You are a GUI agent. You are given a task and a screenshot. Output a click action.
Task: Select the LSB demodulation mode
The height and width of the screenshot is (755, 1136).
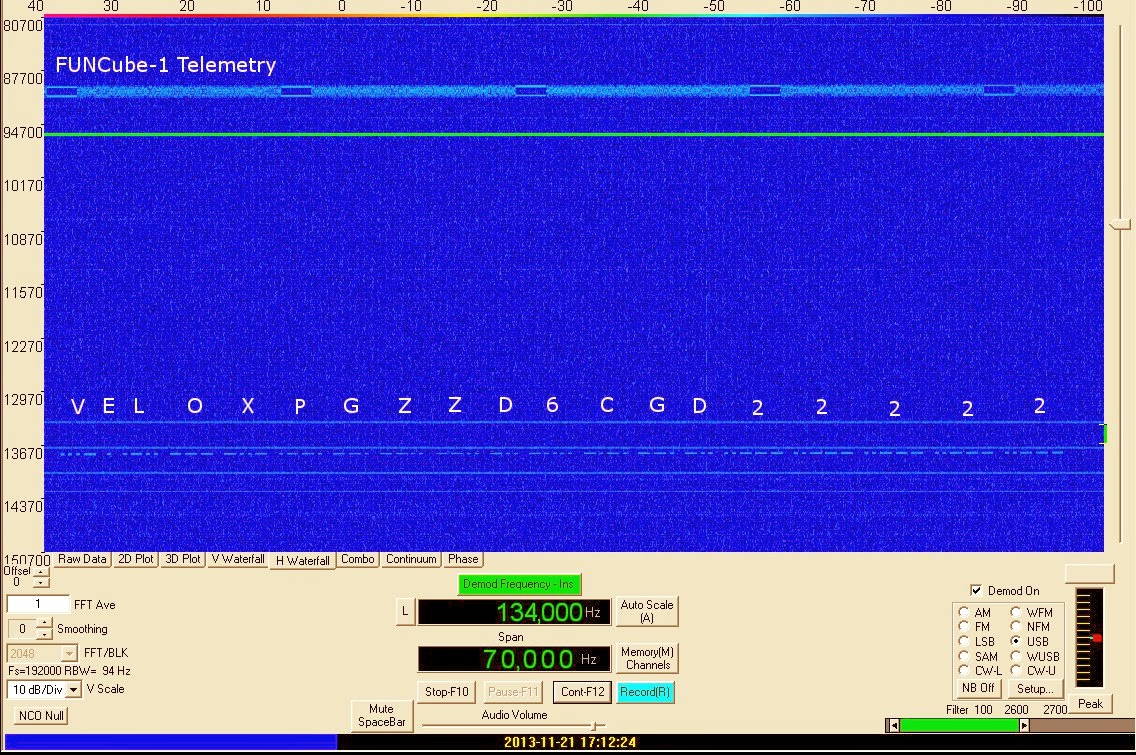click(964, 642)
